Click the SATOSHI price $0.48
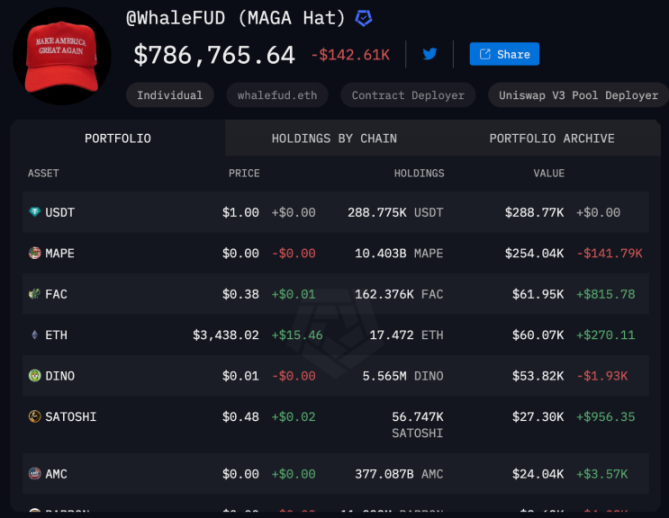The width and height of the screenshot is (669, 518). [241, 416]
